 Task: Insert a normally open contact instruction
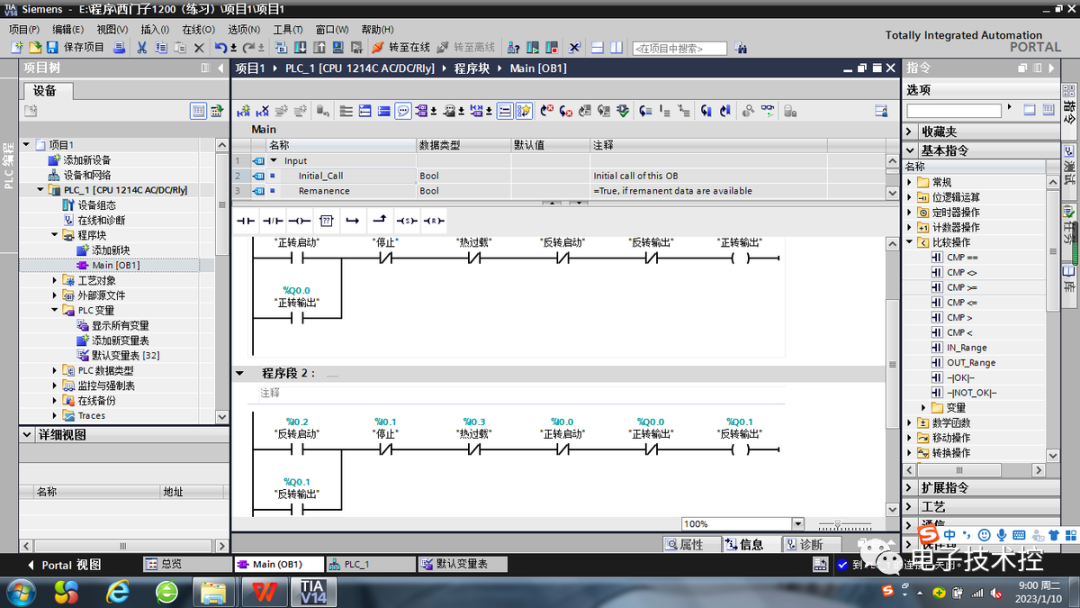(x=246, y=220)
